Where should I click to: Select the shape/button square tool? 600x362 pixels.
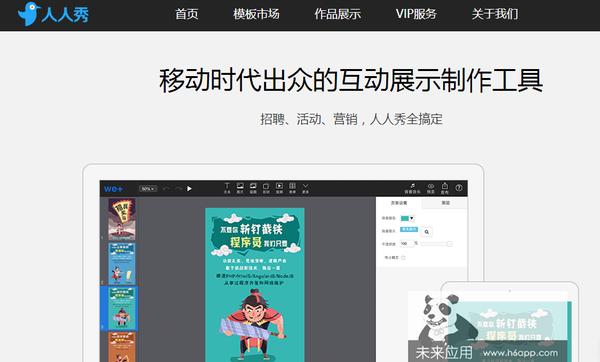pos(266,188)
